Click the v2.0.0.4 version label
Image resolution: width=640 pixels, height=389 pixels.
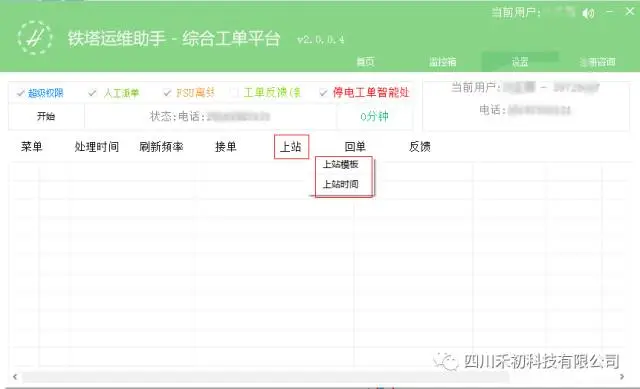click(320, 40)
